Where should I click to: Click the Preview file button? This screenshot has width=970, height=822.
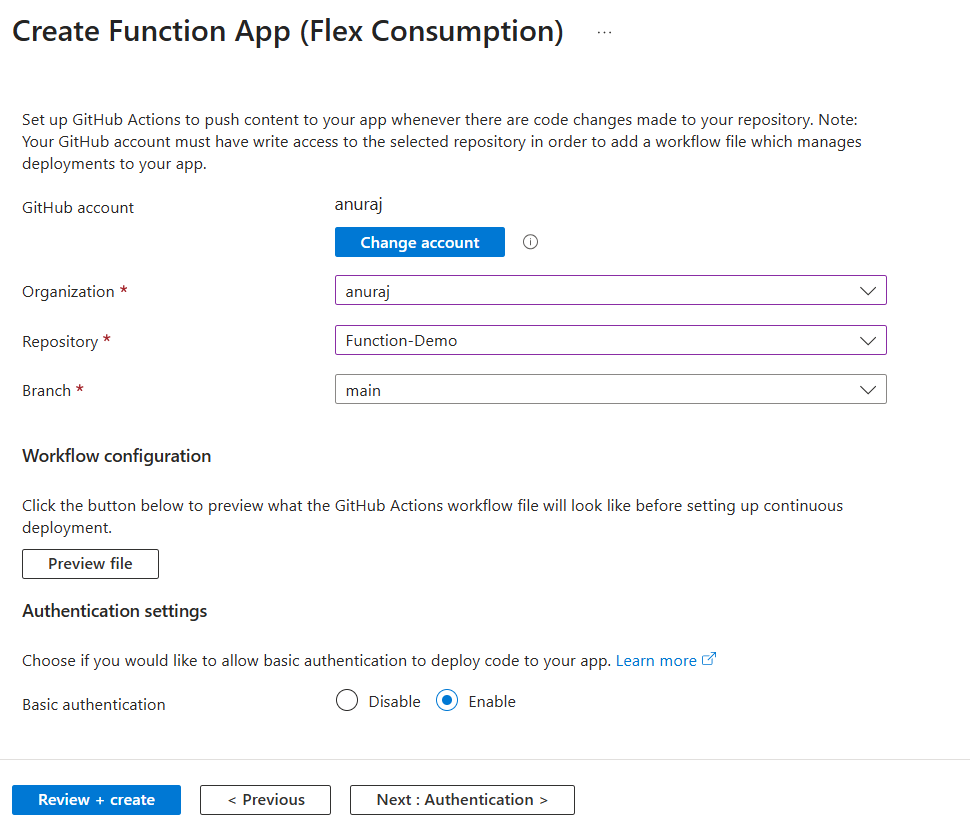coord(90,563)
